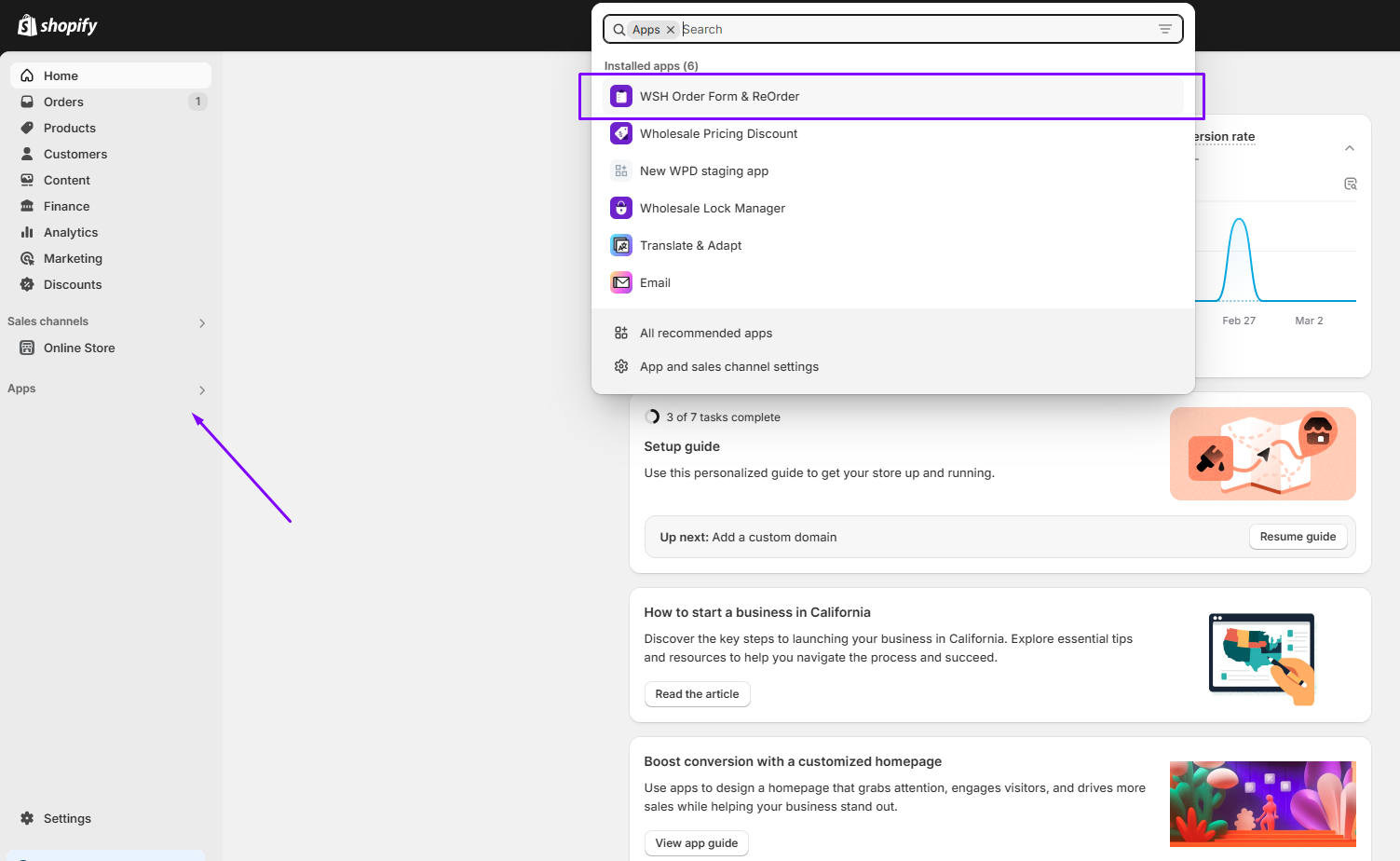Image resolution: width=1400 pixels, height=861 pixels.
Task: Collapse the analytics card chevron
Action: click(1350, 148)
